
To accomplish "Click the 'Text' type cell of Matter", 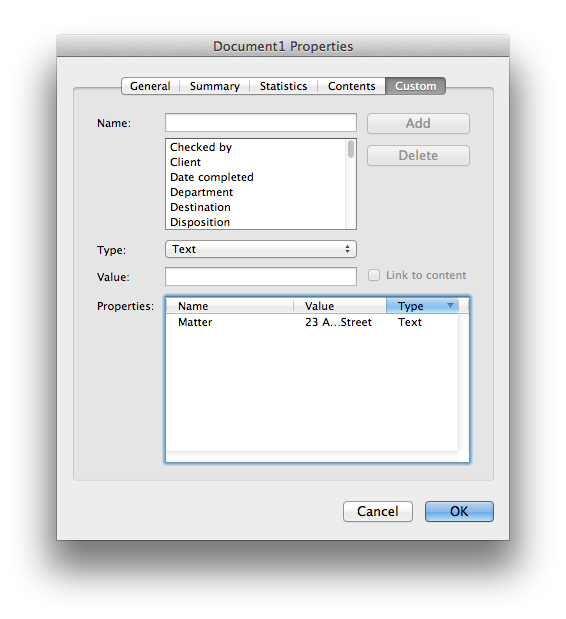I will pos(410,322).
